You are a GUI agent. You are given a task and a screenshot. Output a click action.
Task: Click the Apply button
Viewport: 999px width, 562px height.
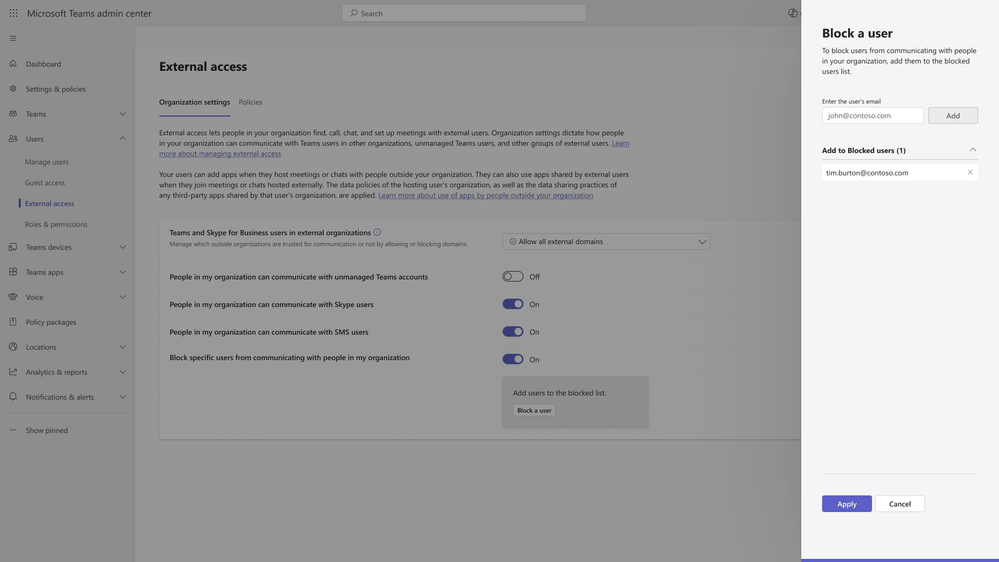tap(847, 503)
